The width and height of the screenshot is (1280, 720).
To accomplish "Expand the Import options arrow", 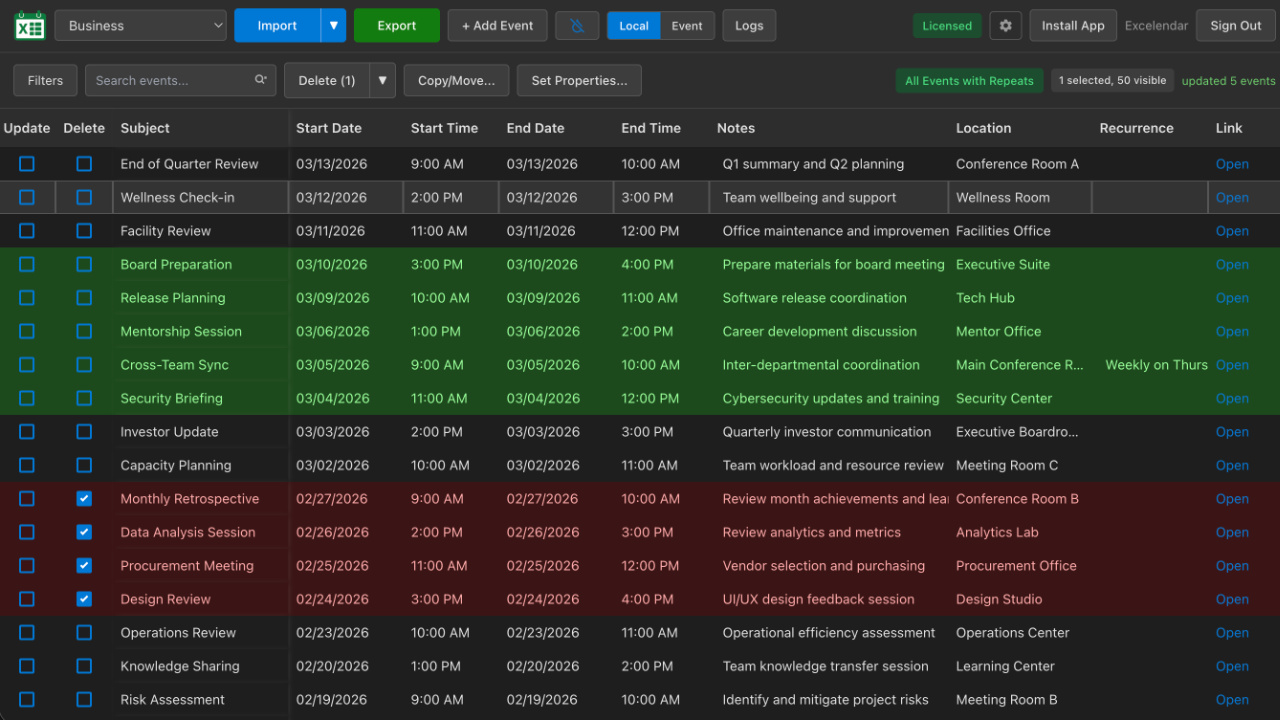I will (333, 26).
